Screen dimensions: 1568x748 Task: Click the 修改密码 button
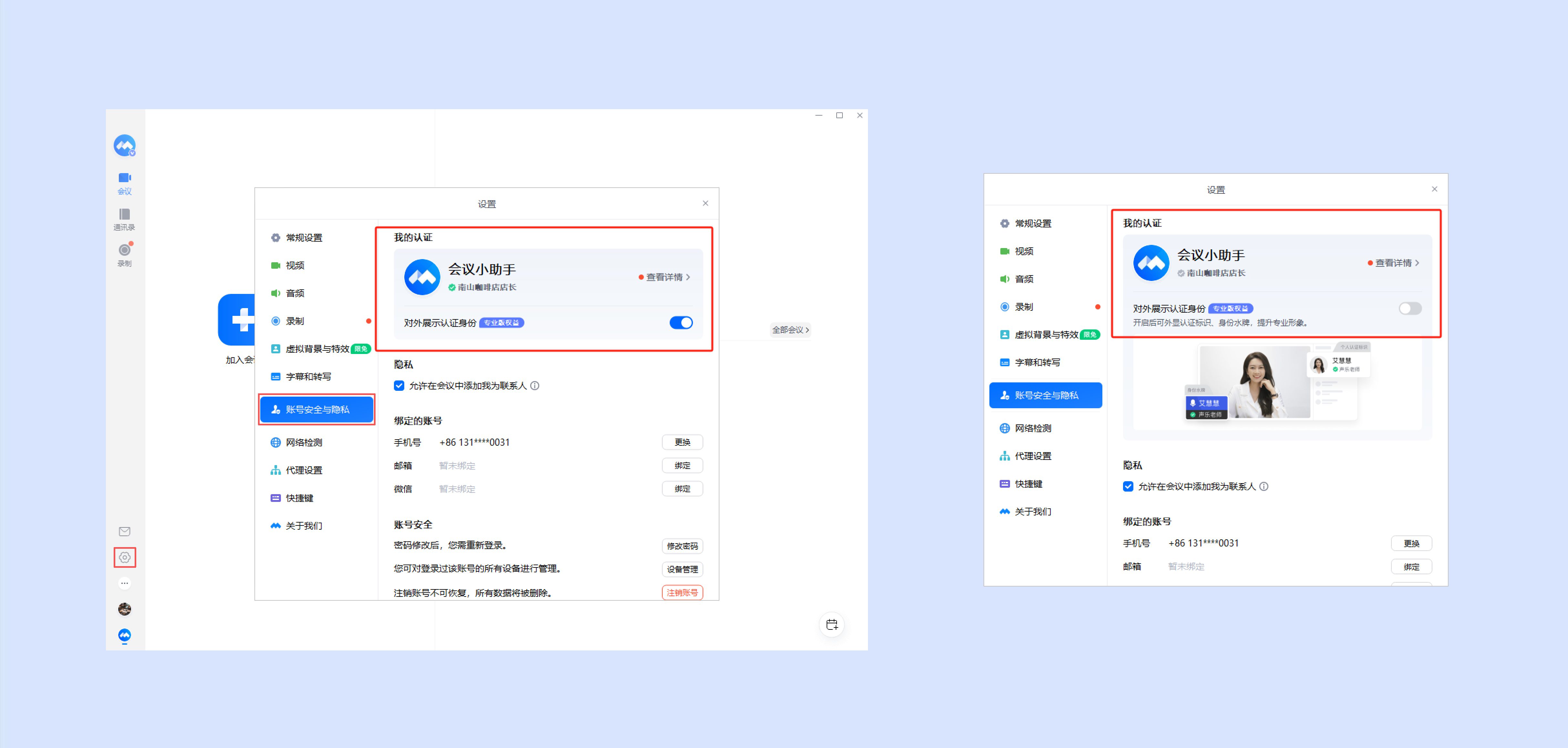pos(682,546)
